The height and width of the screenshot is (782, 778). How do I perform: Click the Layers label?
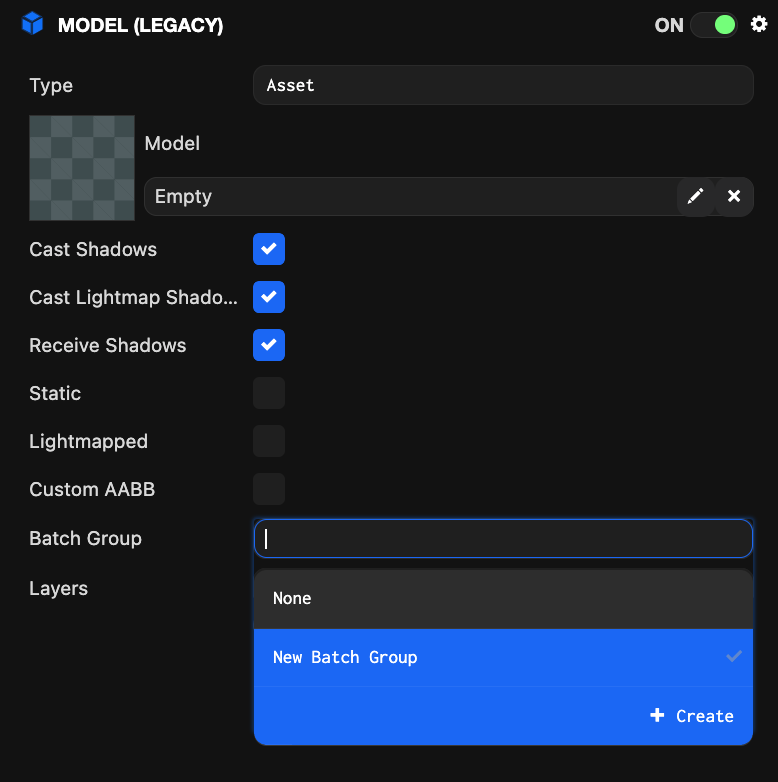tap(58, 588)
